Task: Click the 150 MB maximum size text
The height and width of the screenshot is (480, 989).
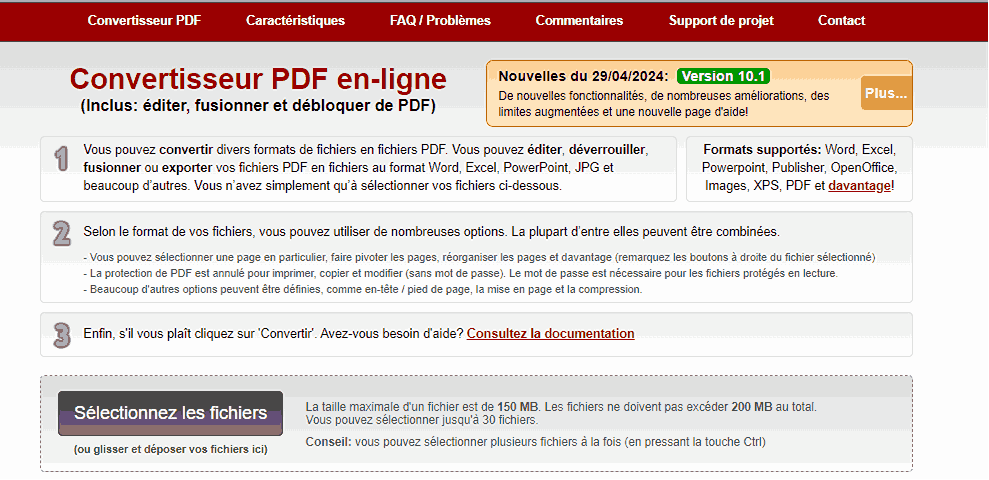Action: point(517,407)
